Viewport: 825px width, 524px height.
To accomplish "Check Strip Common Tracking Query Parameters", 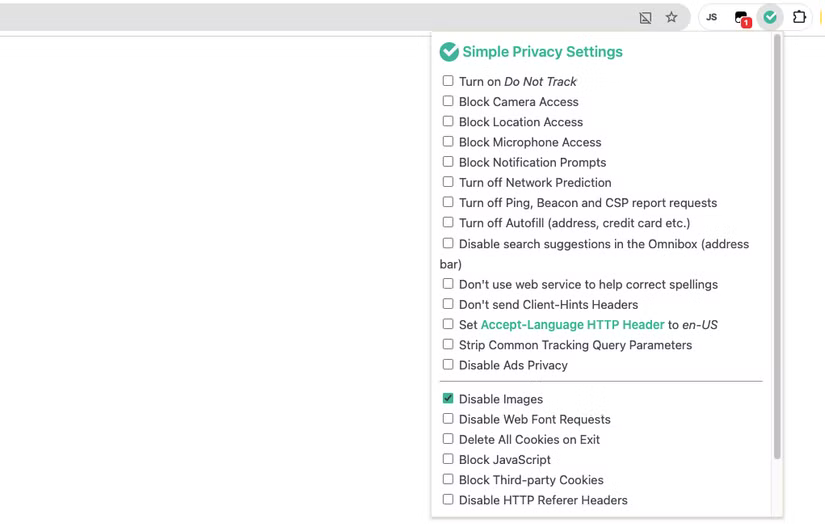I will (448, 344).
